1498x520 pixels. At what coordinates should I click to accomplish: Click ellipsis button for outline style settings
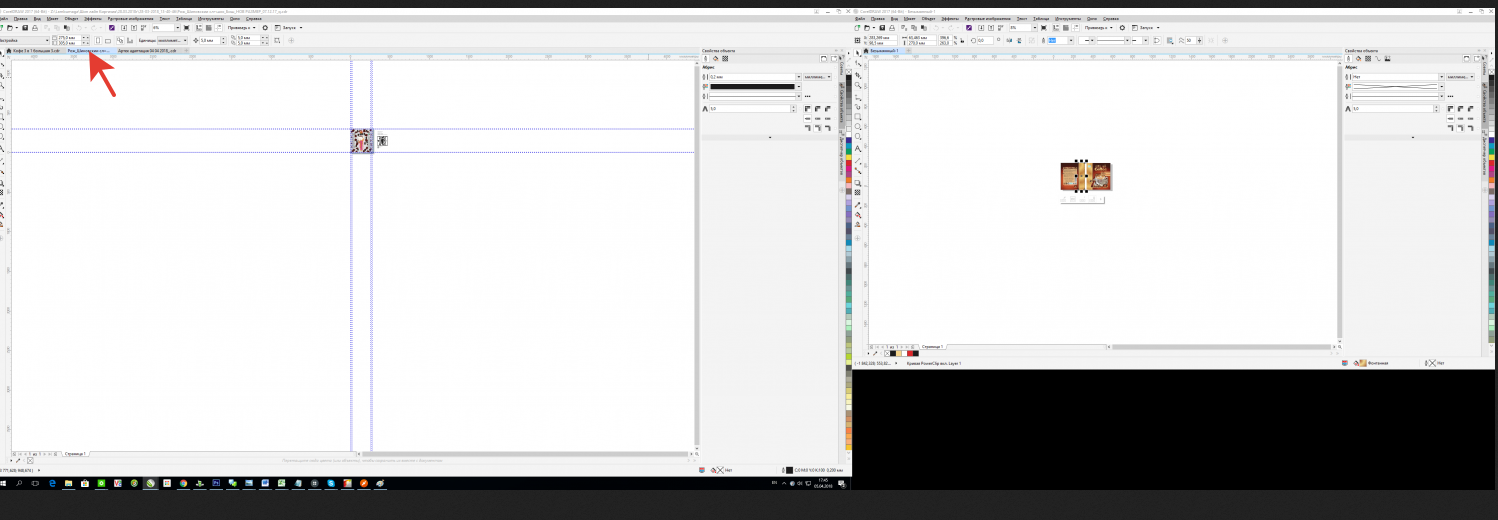[807, 97]
